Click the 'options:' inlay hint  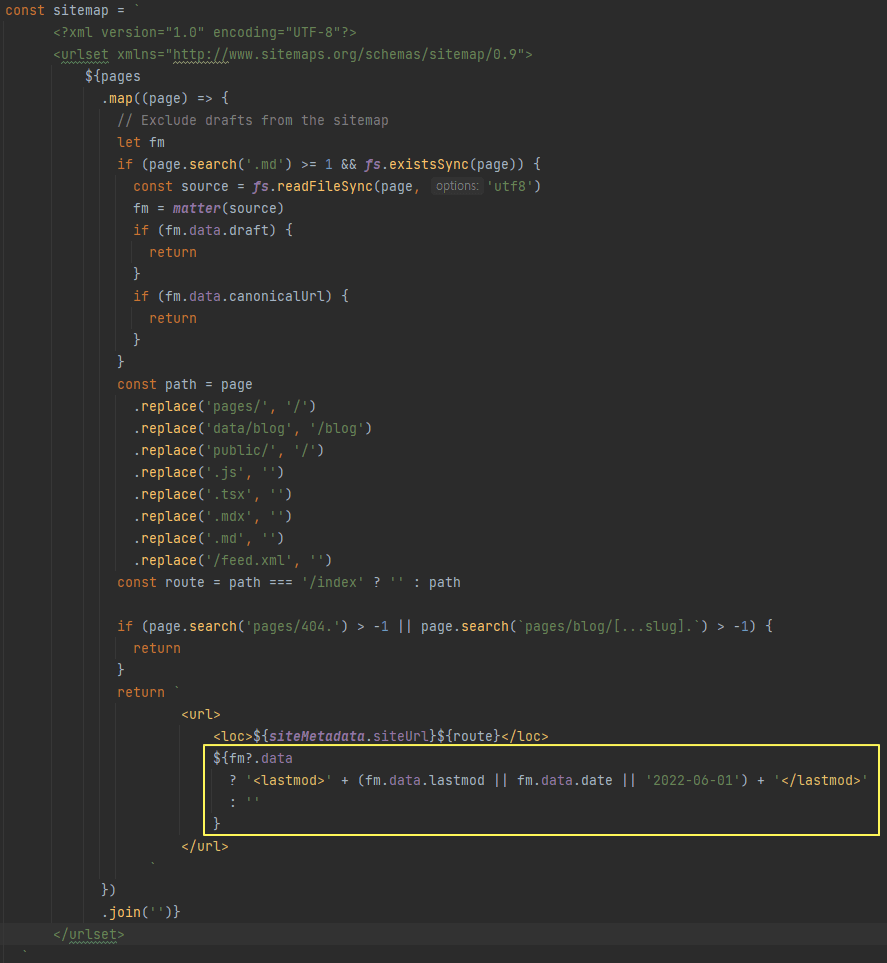pos(457,185)
